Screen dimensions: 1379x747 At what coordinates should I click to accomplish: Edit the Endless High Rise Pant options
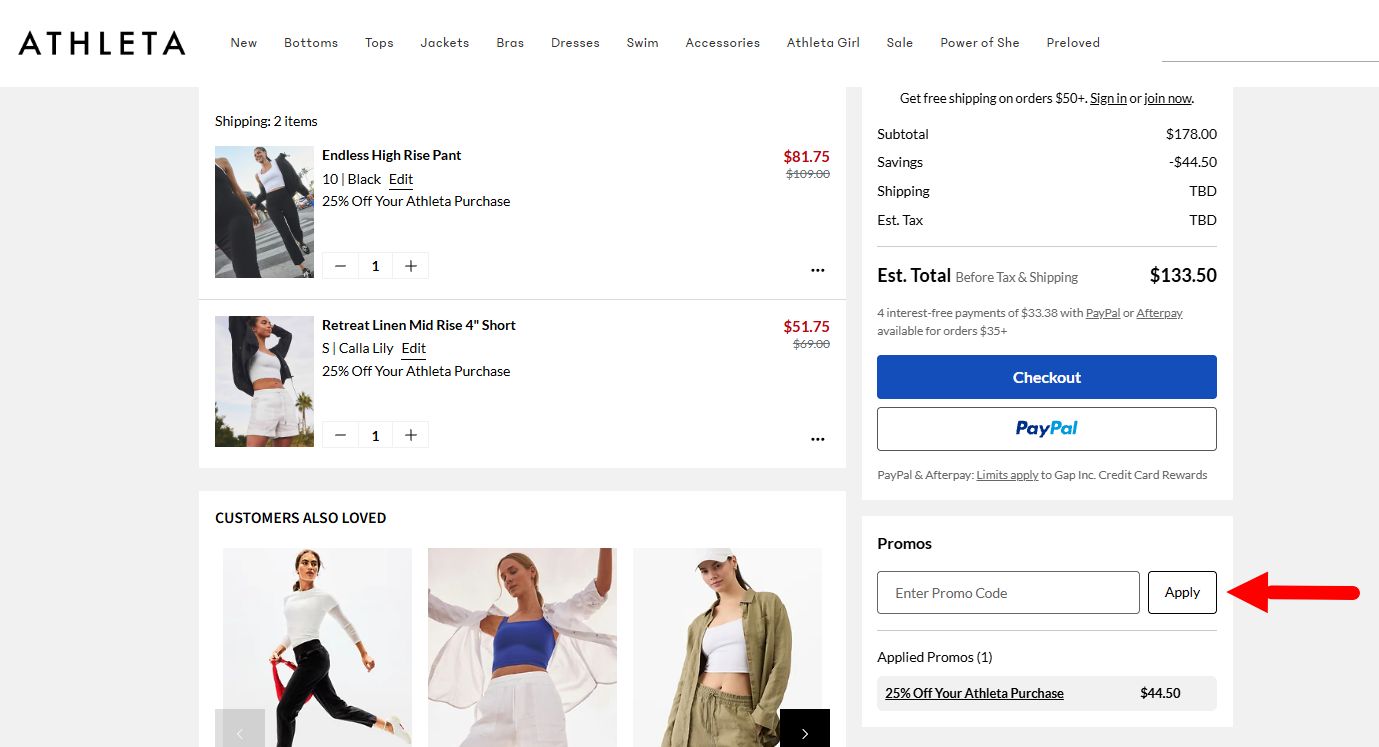400,179
